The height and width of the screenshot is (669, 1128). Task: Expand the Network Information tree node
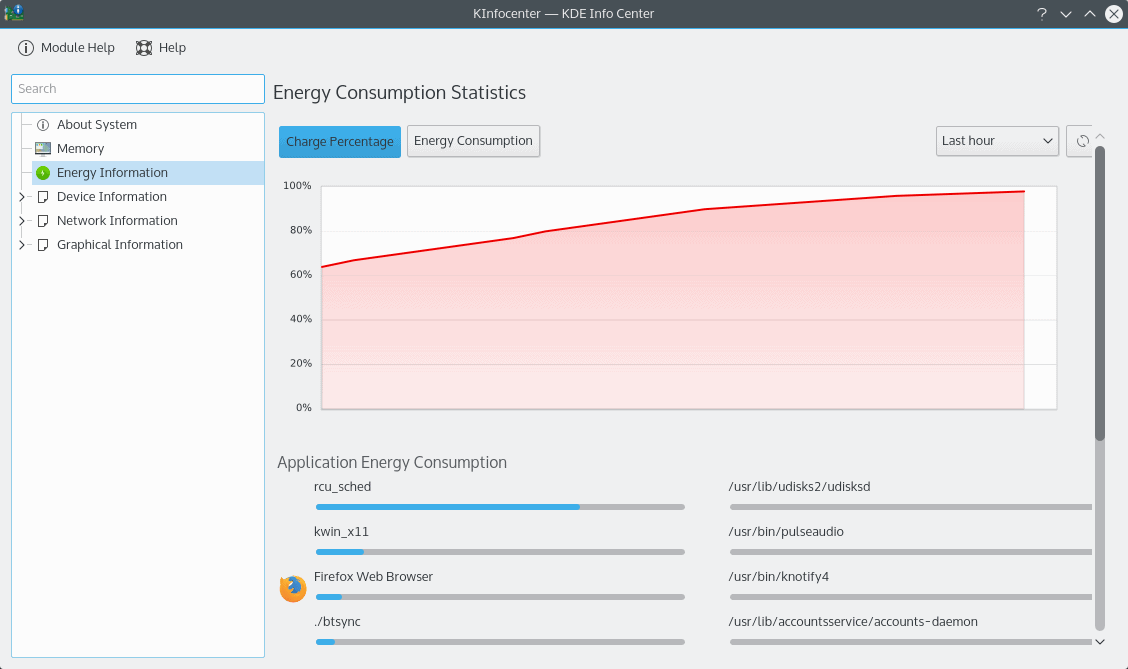point(22,221)
